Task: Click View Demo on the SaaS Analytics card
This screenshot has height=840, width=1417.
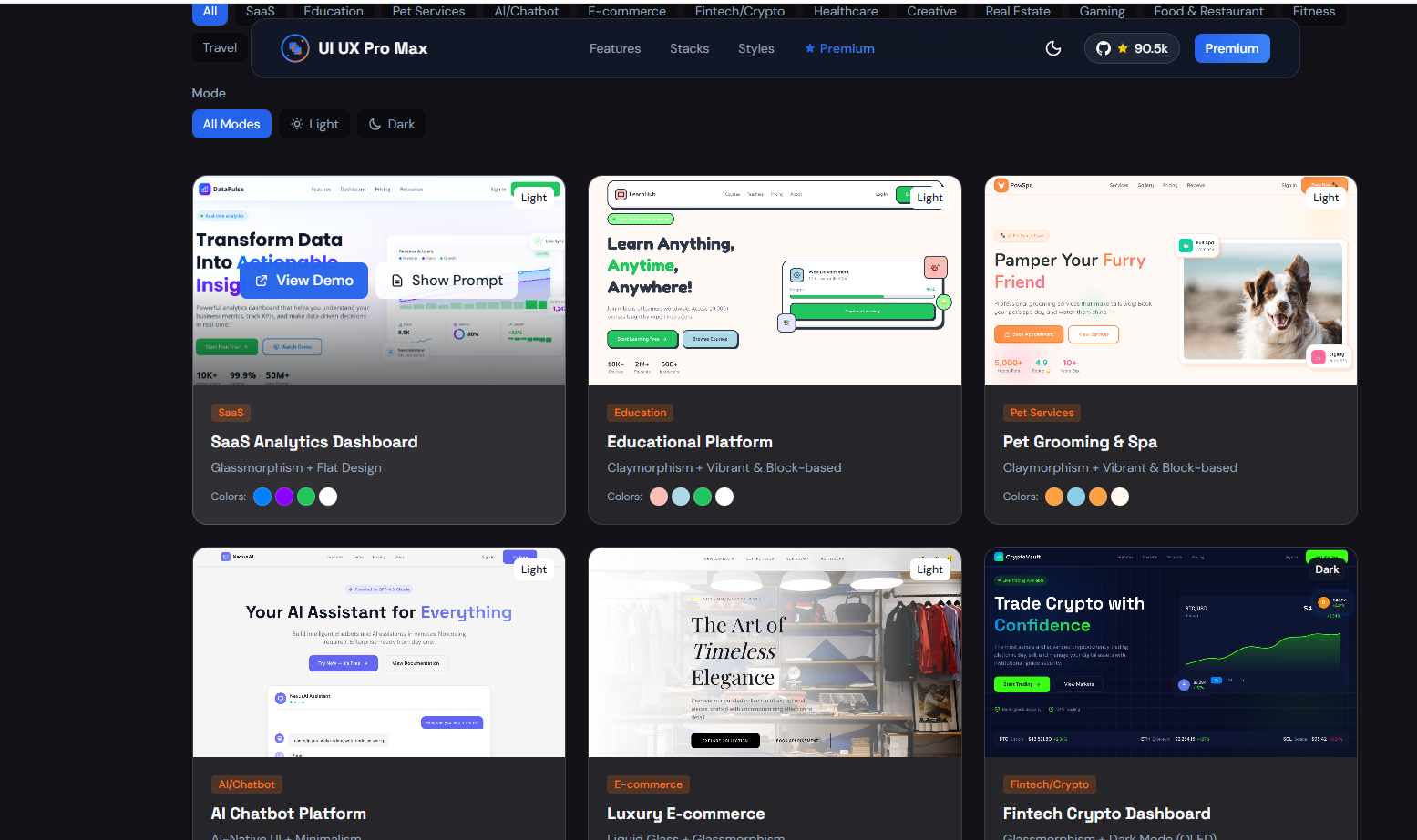Action: pos(304,281)
